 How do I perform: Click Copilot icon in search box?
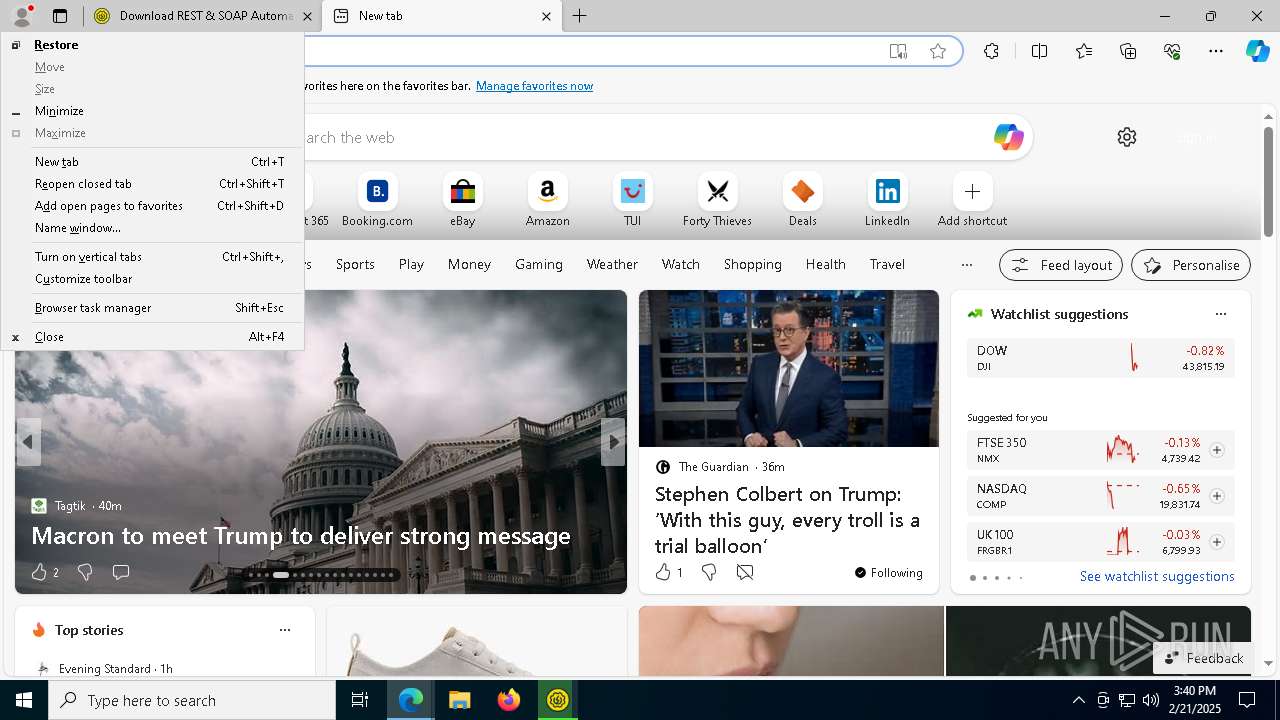coord(1008,137)
